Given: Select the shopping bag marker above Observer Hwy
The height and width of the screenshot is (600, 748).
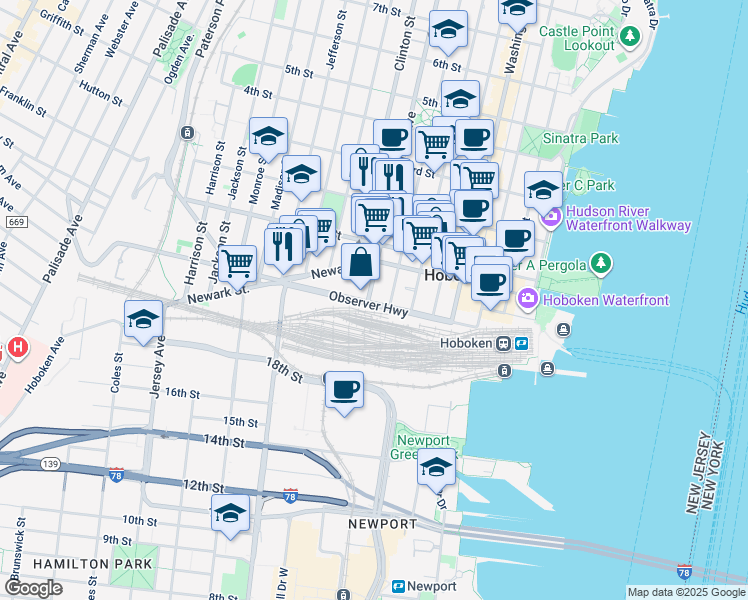Looking at the screenshot, I should tap(360, 264).
